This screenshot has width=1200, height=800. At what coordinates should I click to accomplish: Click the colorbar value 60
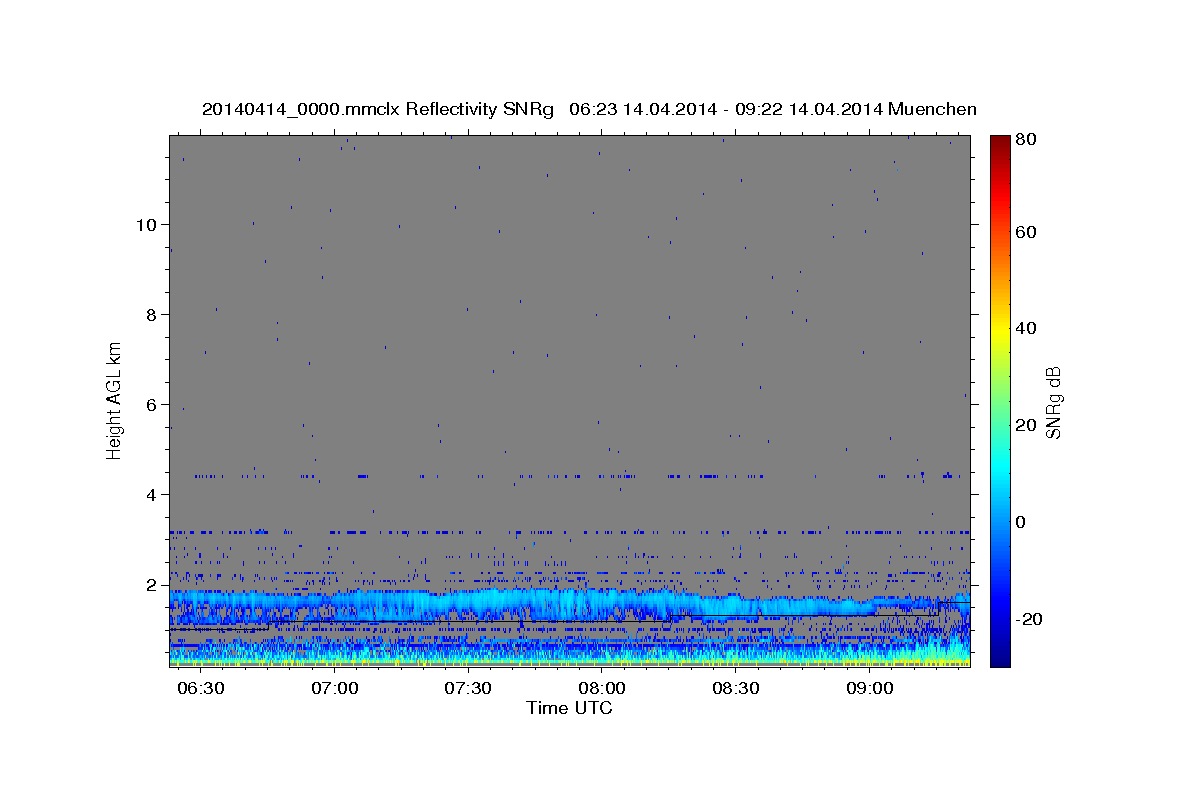(x=1024, y=232)
